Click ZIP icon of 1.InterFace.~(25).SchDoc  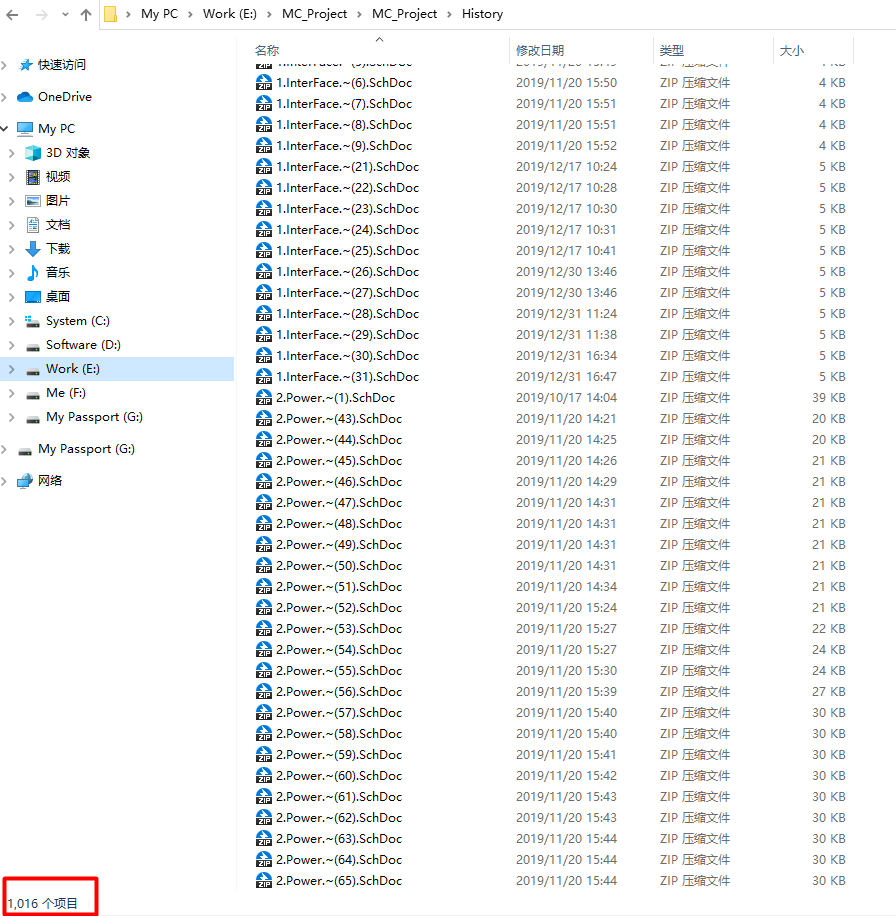coord(264,251)
